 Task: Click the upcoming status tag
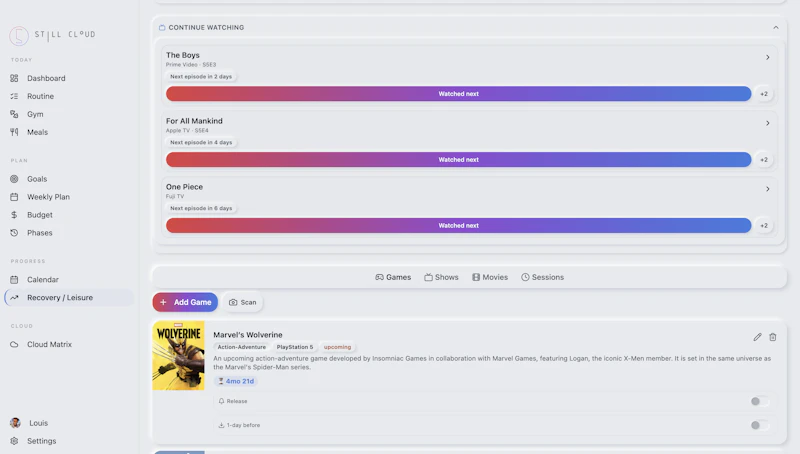pos(337,347)
